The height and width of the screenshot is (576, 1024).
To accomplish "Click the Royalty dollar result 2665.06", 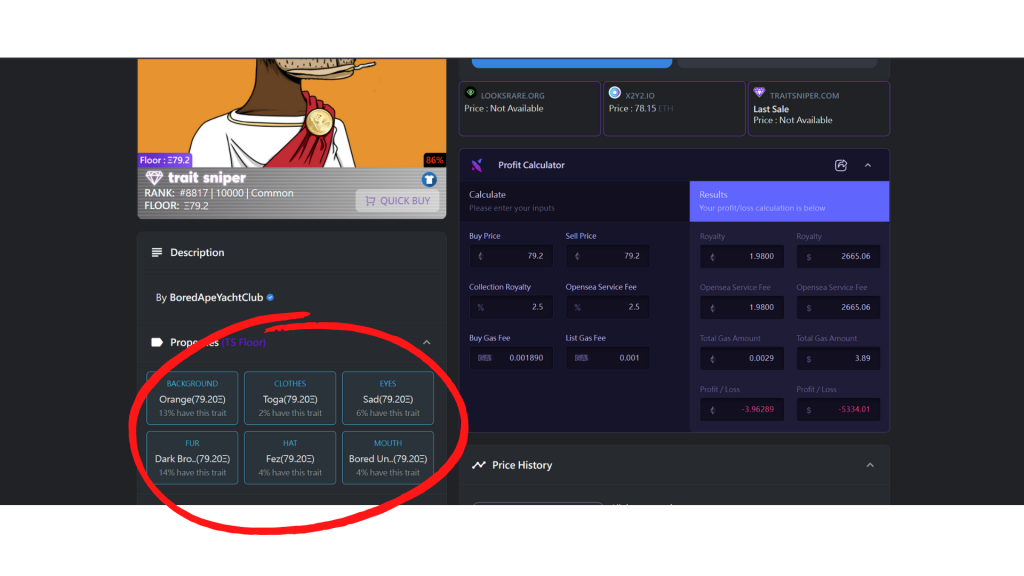I will [x=839, y=257].
